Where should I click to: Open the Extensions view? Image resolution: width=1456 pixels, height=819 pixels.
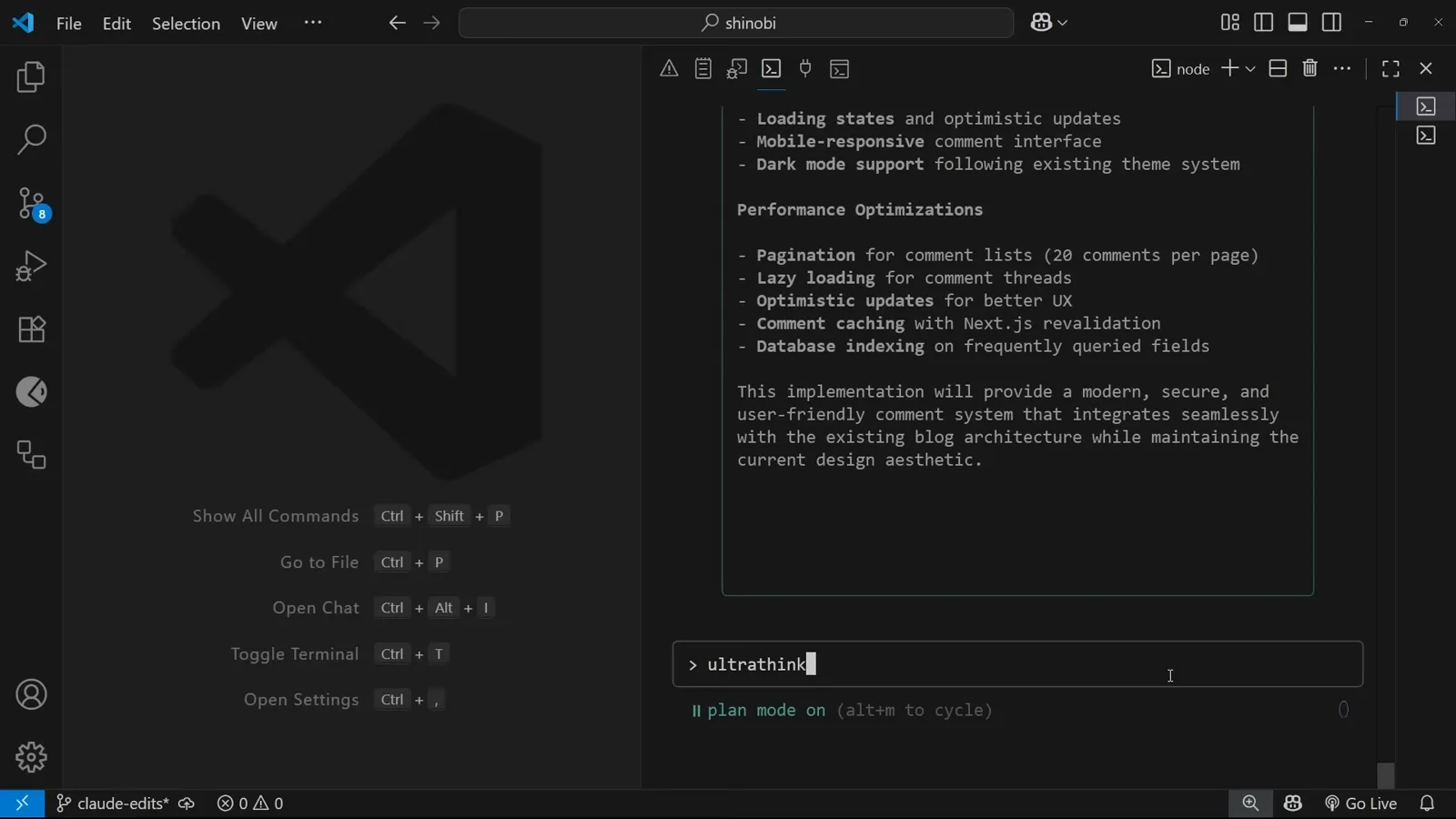pos(31,329)
